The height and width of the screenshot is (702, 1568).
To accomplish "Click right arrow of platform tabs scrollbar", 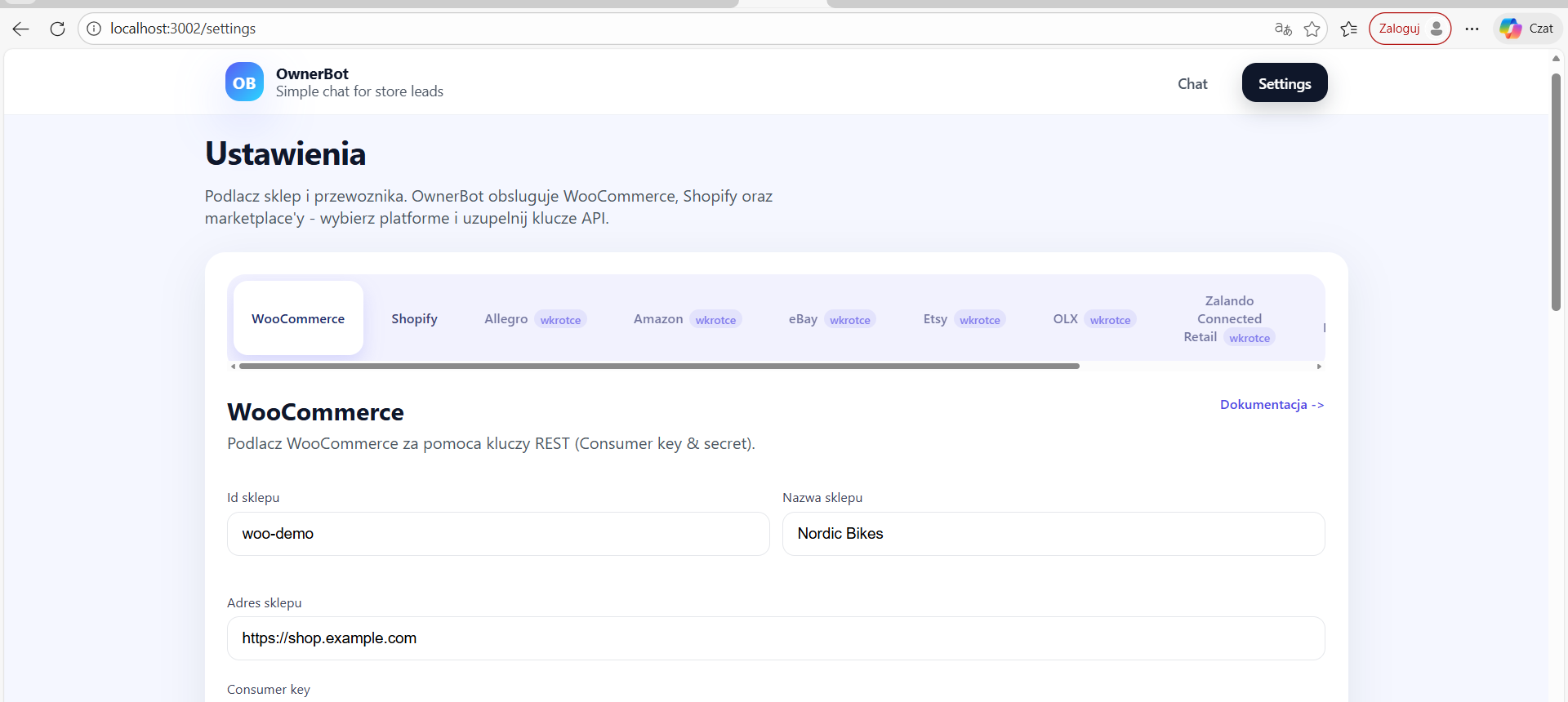I will click(1319, 367).
